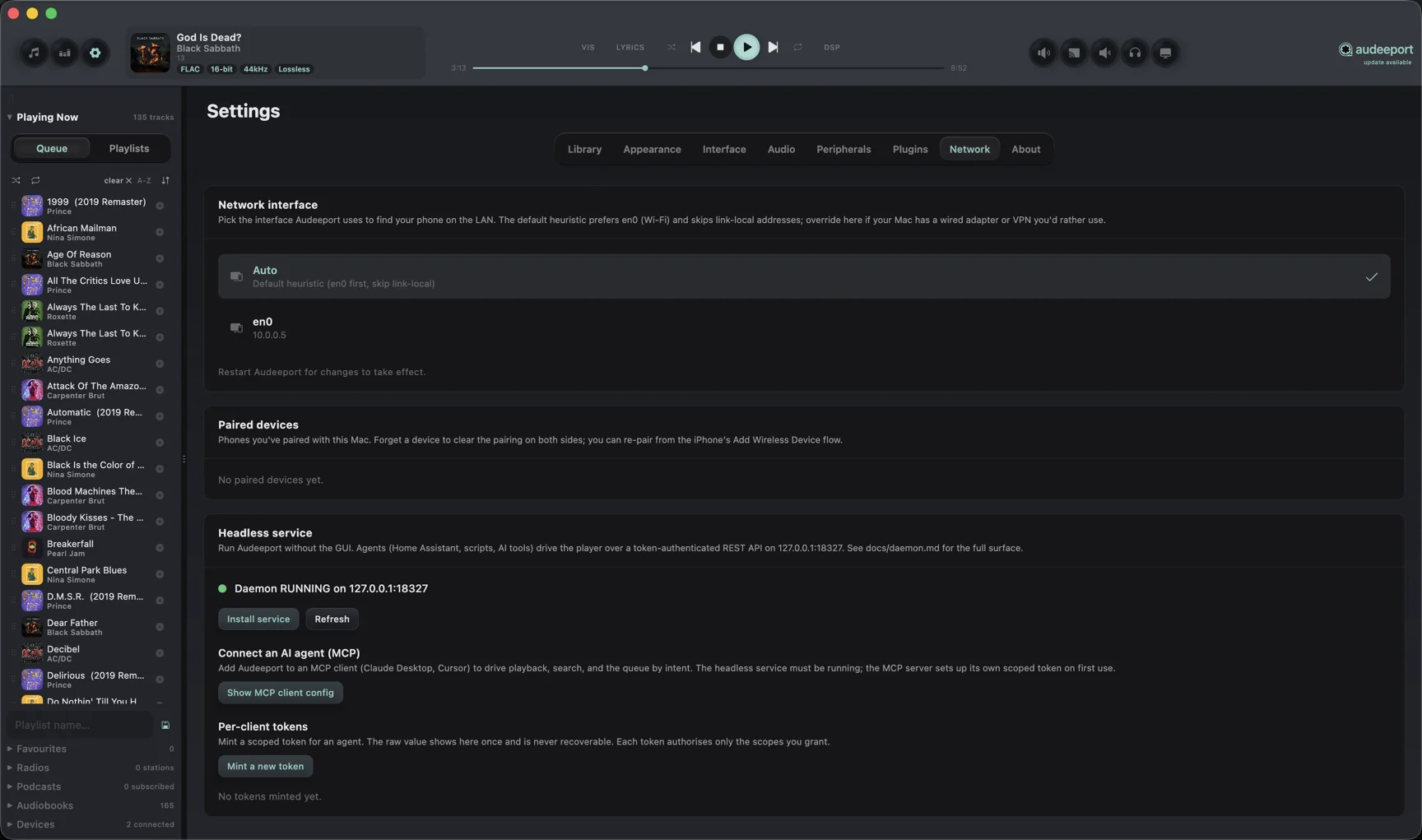Open the About settings tab
The image size is (1422, 840).
(1025, 149)
